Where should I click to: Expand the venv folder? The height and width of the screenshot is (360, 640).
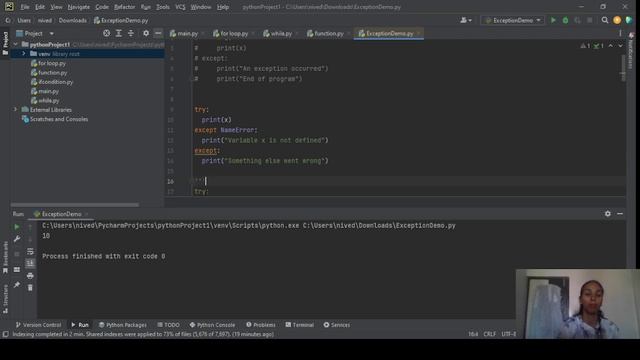click(x=23, y=53)
